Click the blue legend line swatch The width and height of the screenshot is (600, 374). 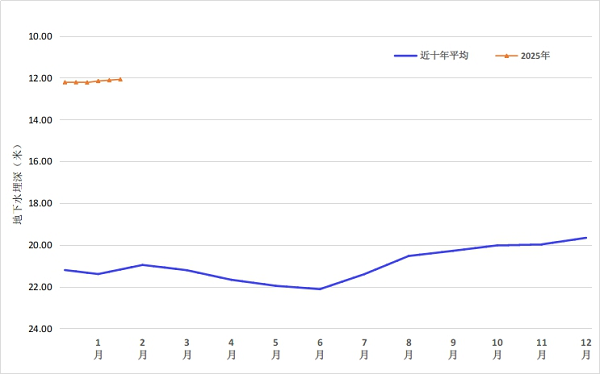[405, 56]
